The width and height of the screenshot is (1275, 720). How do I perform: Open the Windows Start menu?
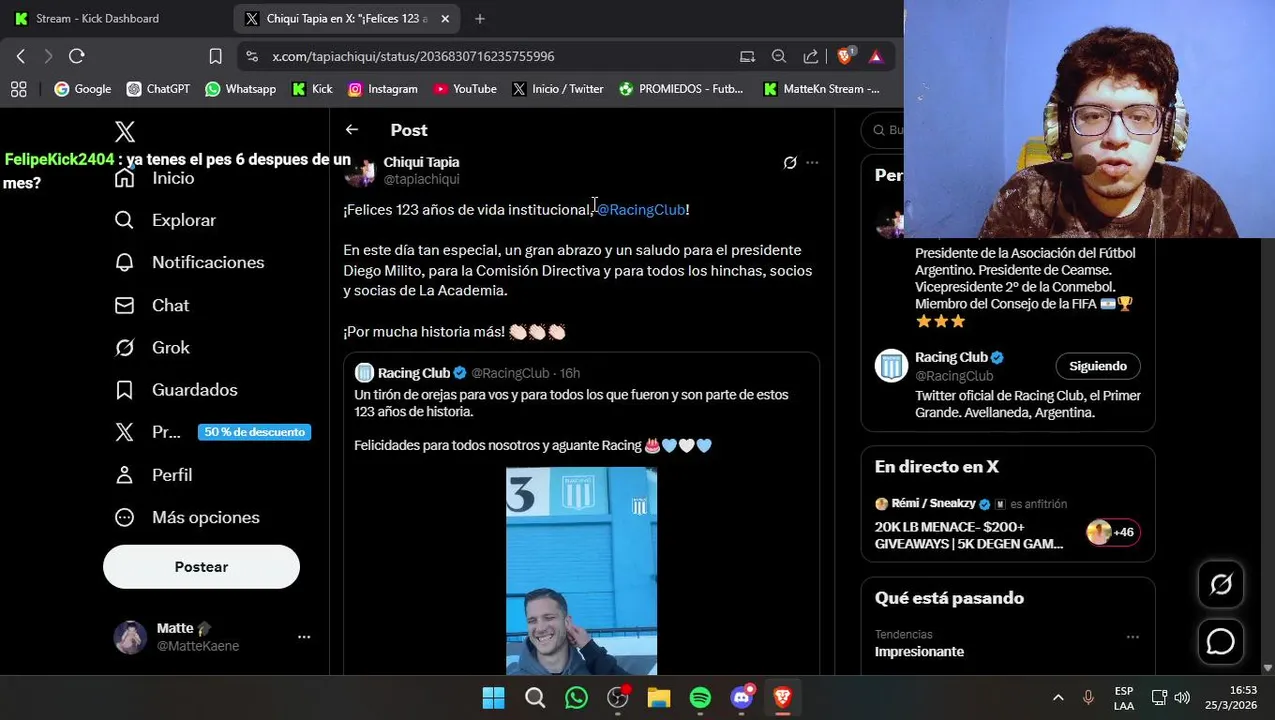click(494, 698)
